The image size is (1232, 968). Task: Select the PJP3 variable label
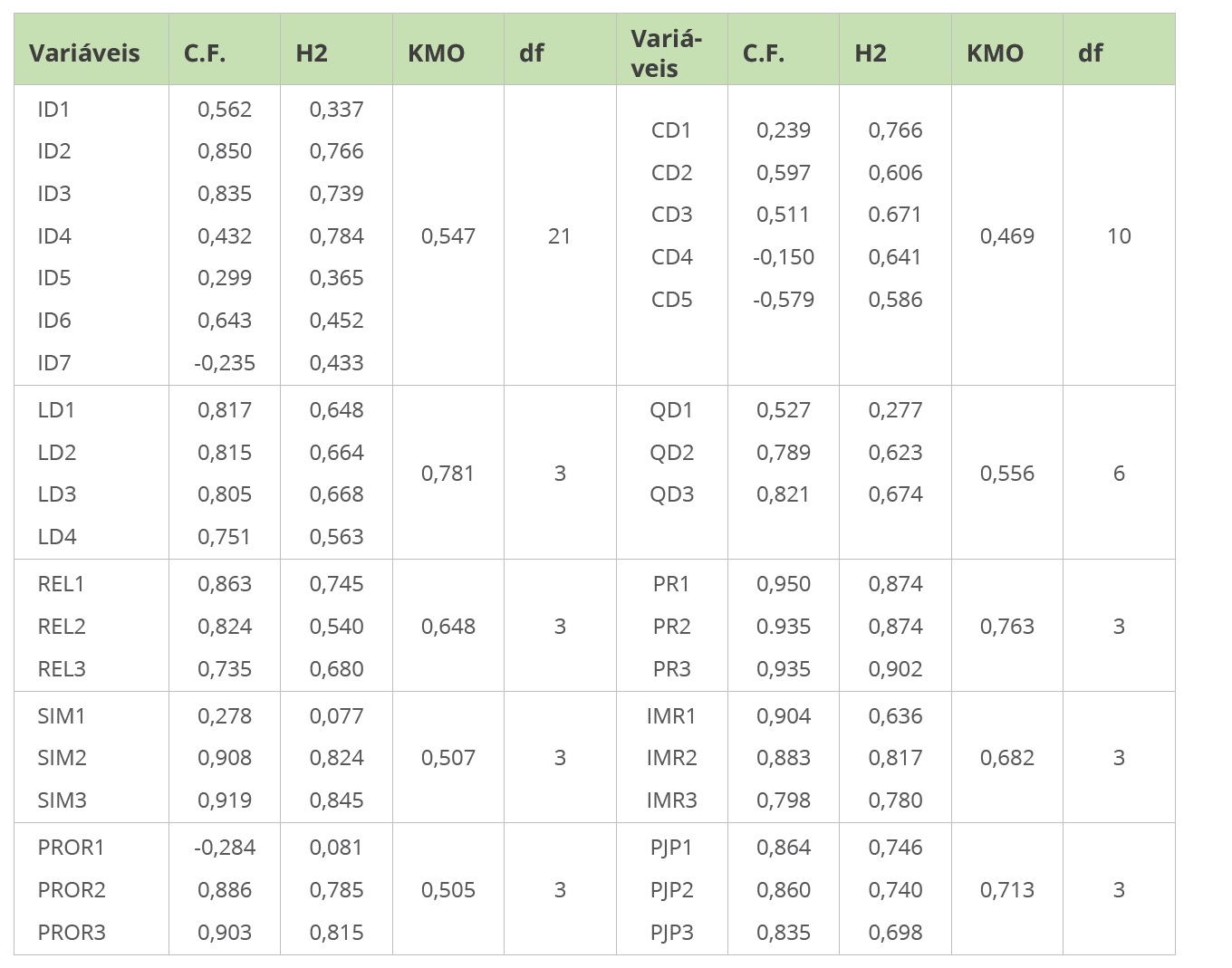(x=671, y=933)
